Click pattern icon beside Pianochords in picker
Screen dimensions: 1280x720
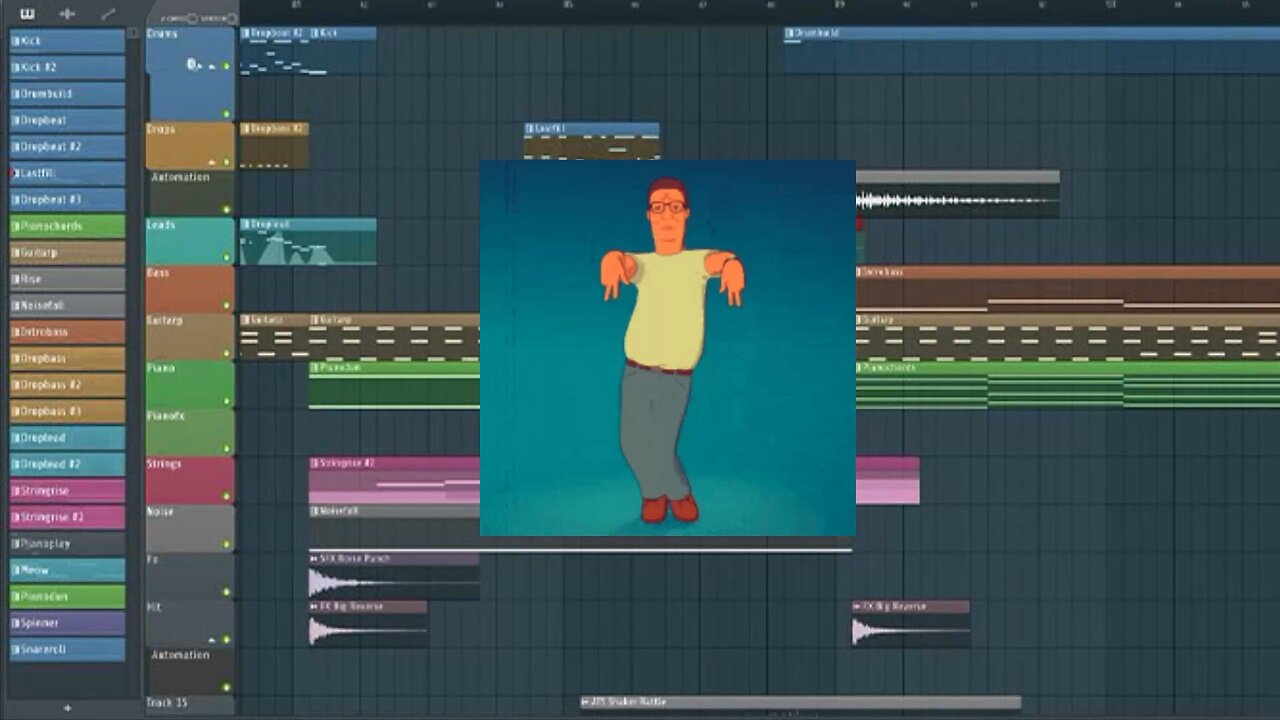16,226
